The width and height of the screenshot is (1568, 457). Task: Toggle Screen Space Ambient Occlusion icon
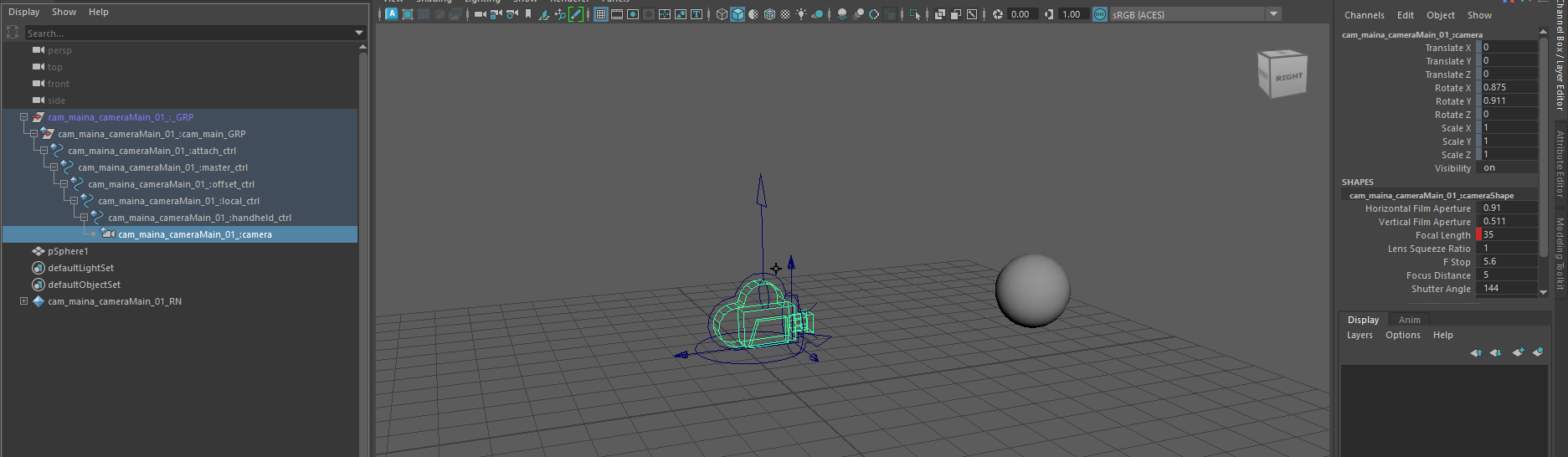pyautogui.click(x=842, y=14)
